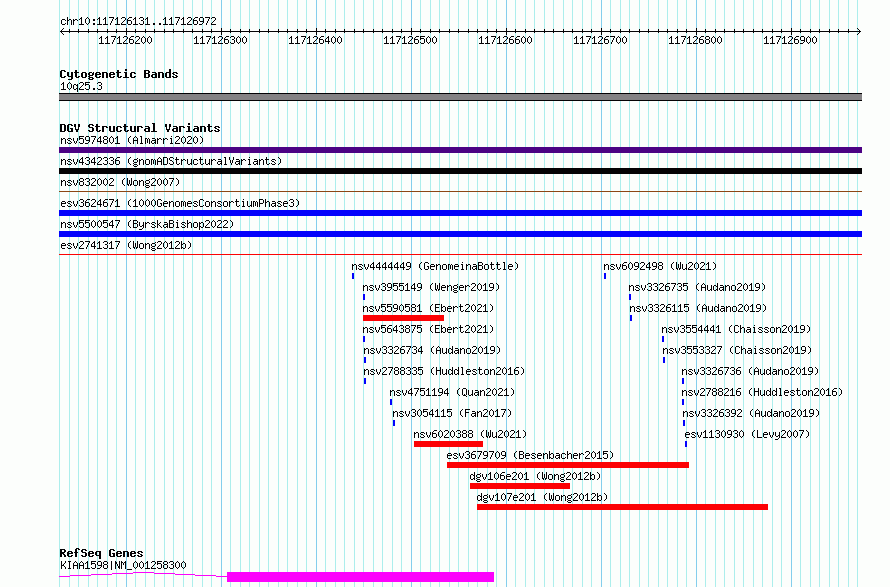Open the nsv6092498 (Wu2021) label
890x587 pixels.
(x=660, y=266)
